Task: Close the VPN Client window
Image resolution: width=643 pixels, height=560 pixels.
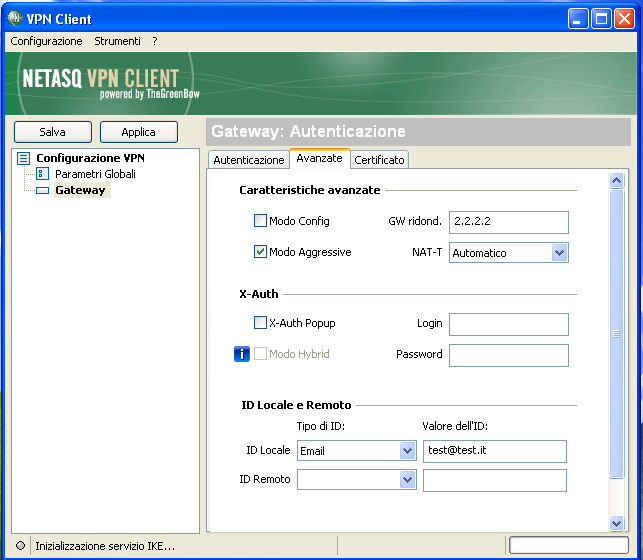Action: click(624, 19)
